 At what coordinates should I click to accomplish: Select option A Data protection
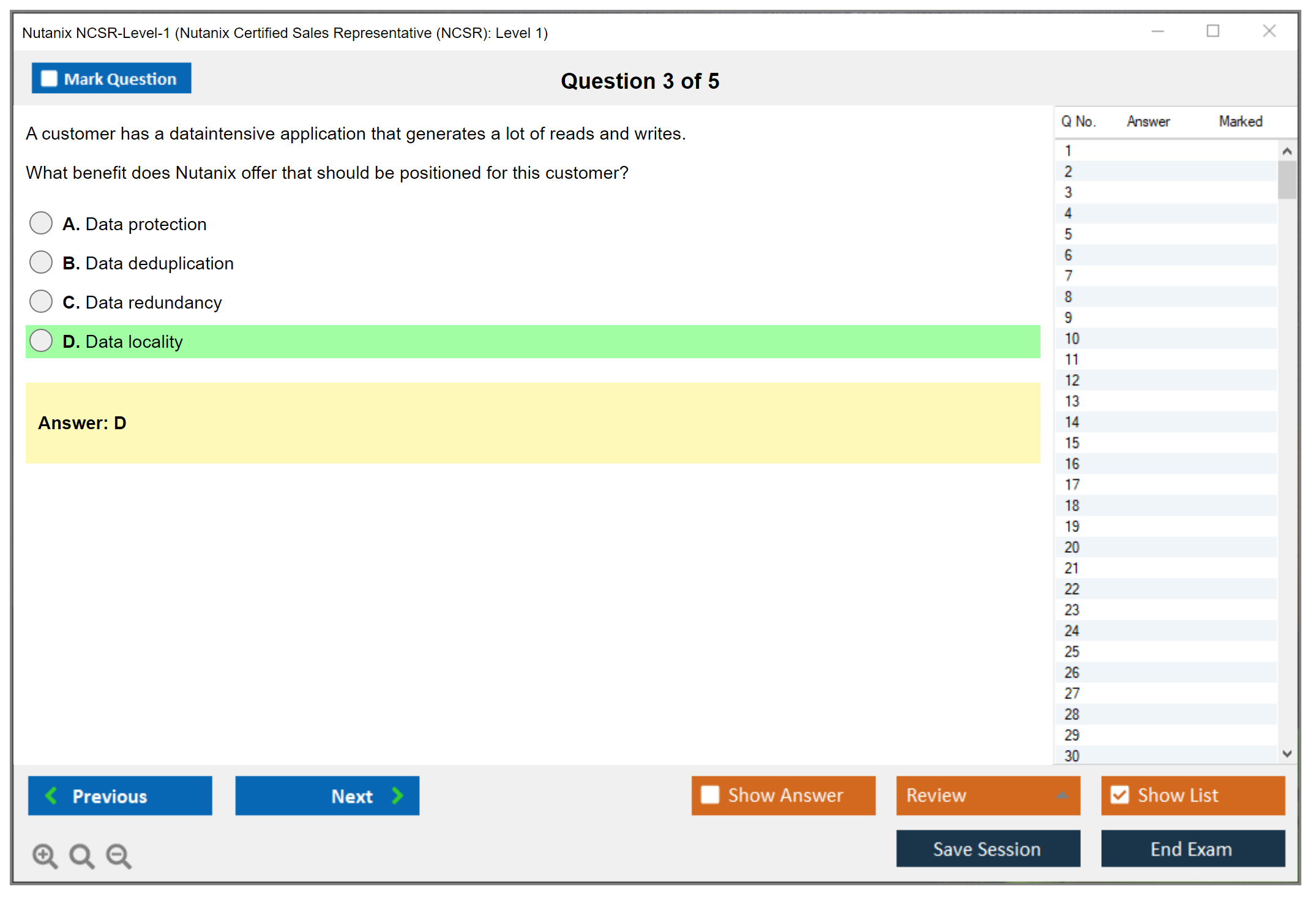(41, 223)
